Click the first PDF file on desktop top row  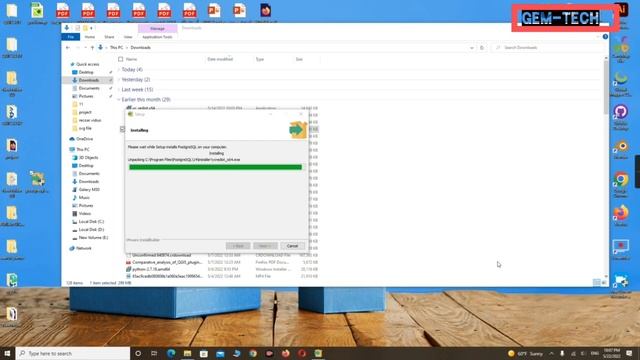63,11
